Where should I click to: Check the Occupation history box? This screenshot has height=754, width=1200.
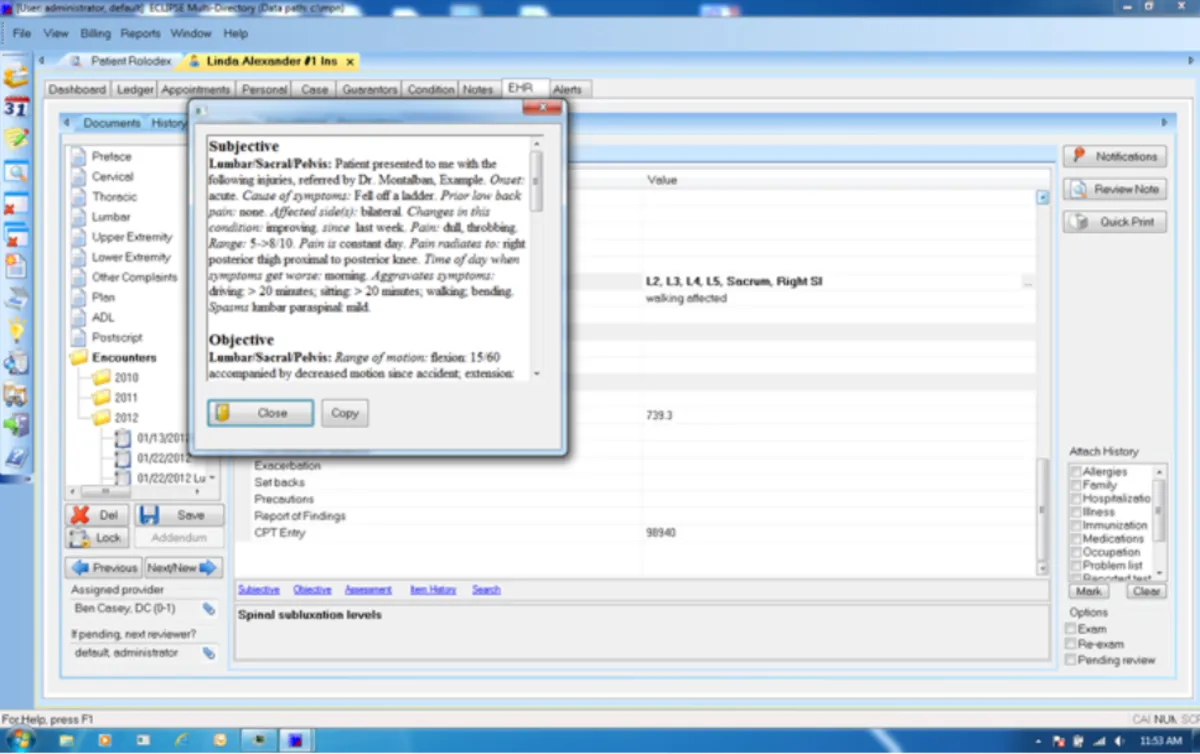1076,552
